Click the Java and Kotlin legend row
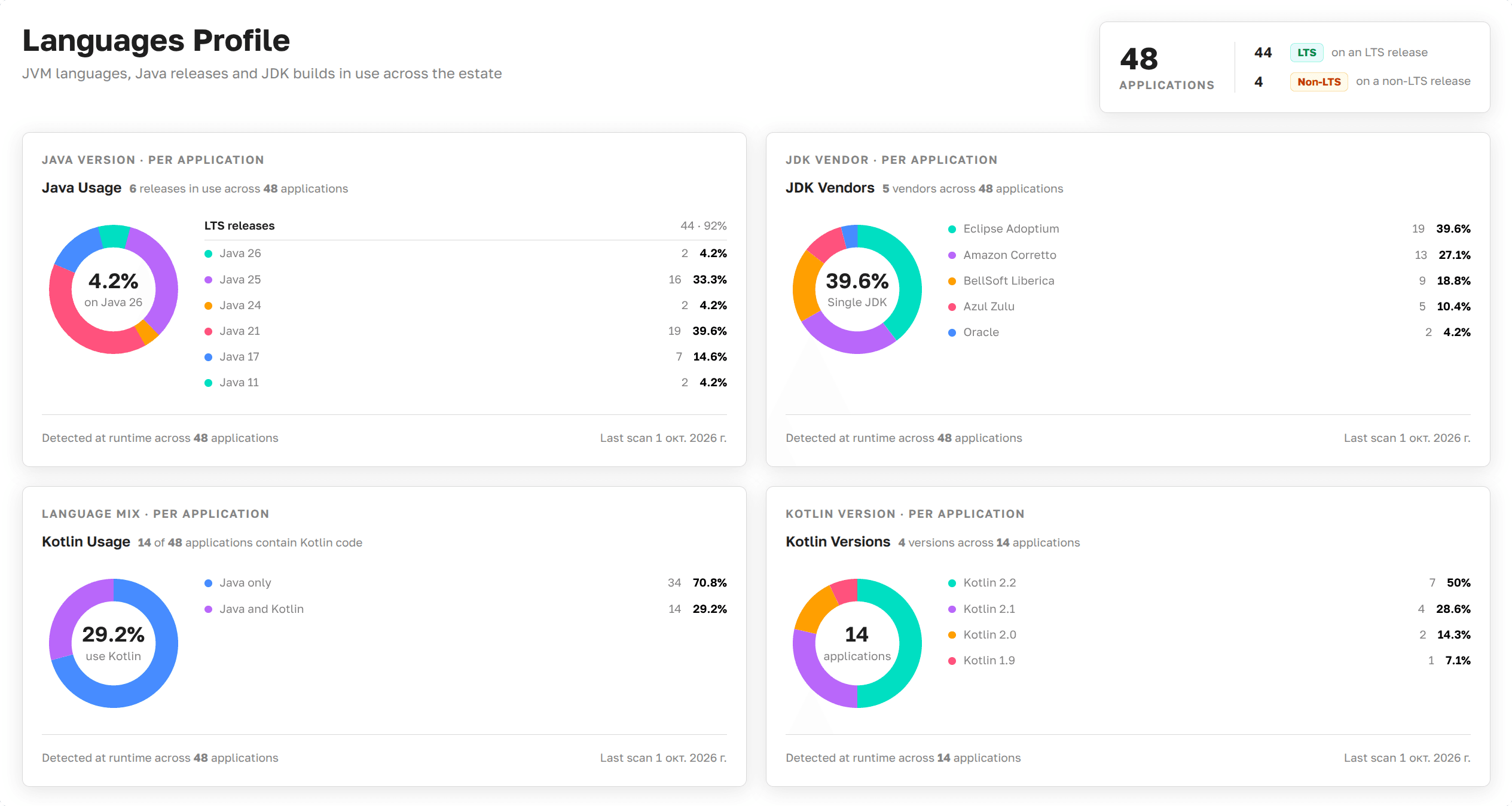Image resolution: width=1512 pixels, height=806 pixels. click(x=465, y=609)
